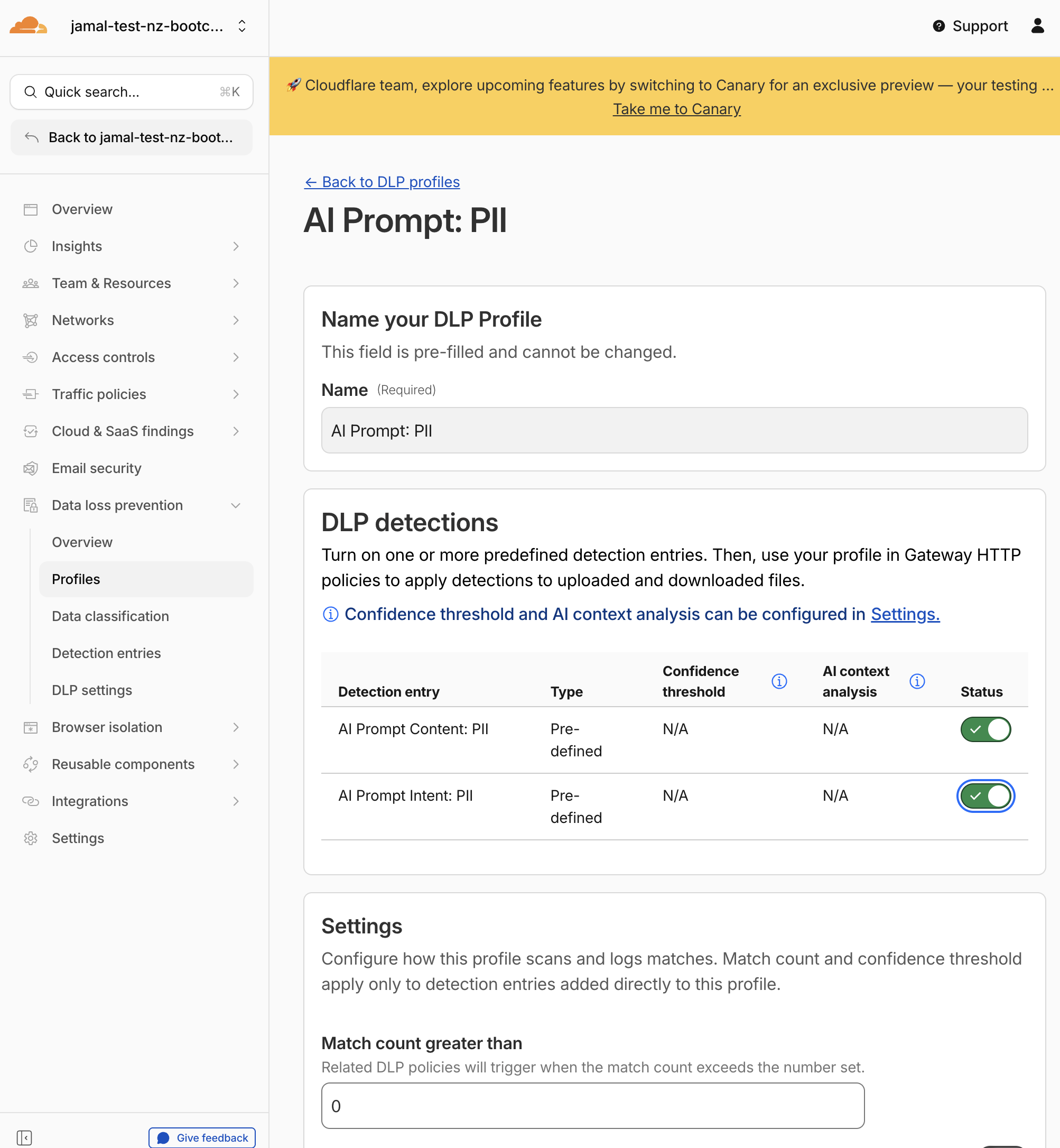Click the Email security envelope icon
Viewport: 1060px width, 1148px height.
[x=31, y=468]
